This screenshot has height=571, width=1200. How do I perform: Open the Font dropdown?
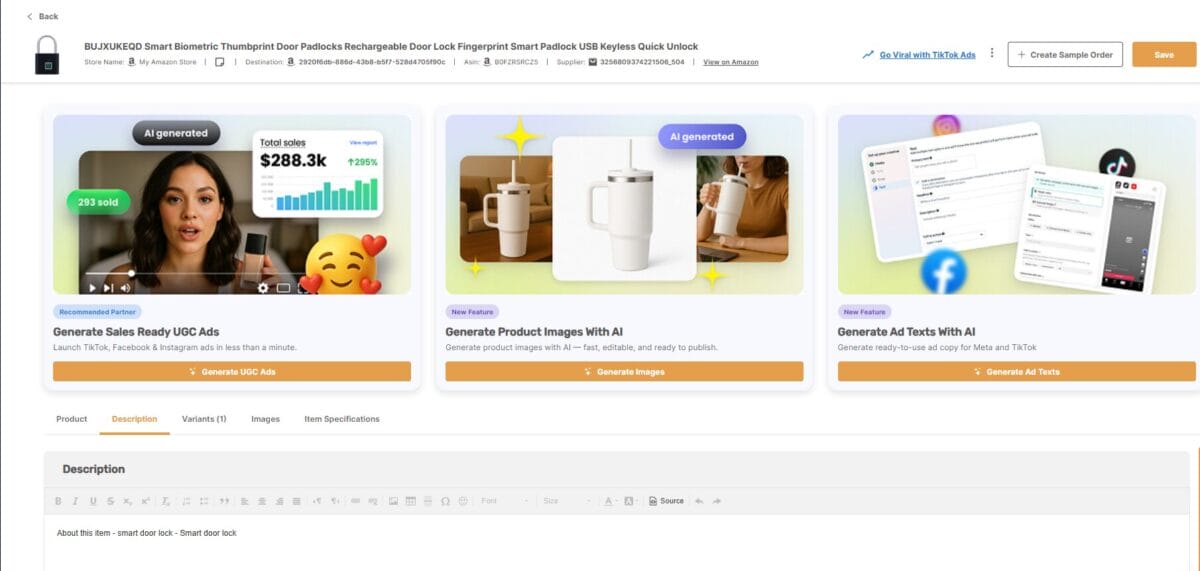coord(504,501)
